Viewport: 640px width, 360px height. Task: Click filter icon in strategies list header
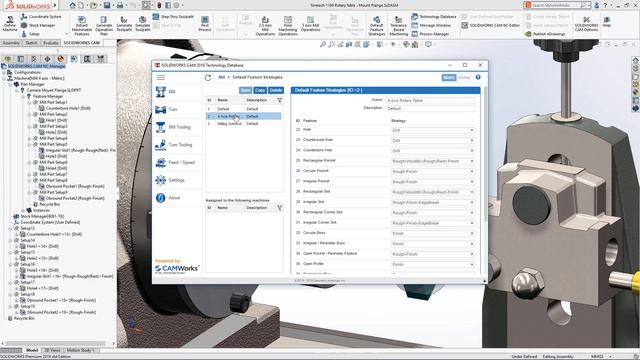tap(280, 100)
